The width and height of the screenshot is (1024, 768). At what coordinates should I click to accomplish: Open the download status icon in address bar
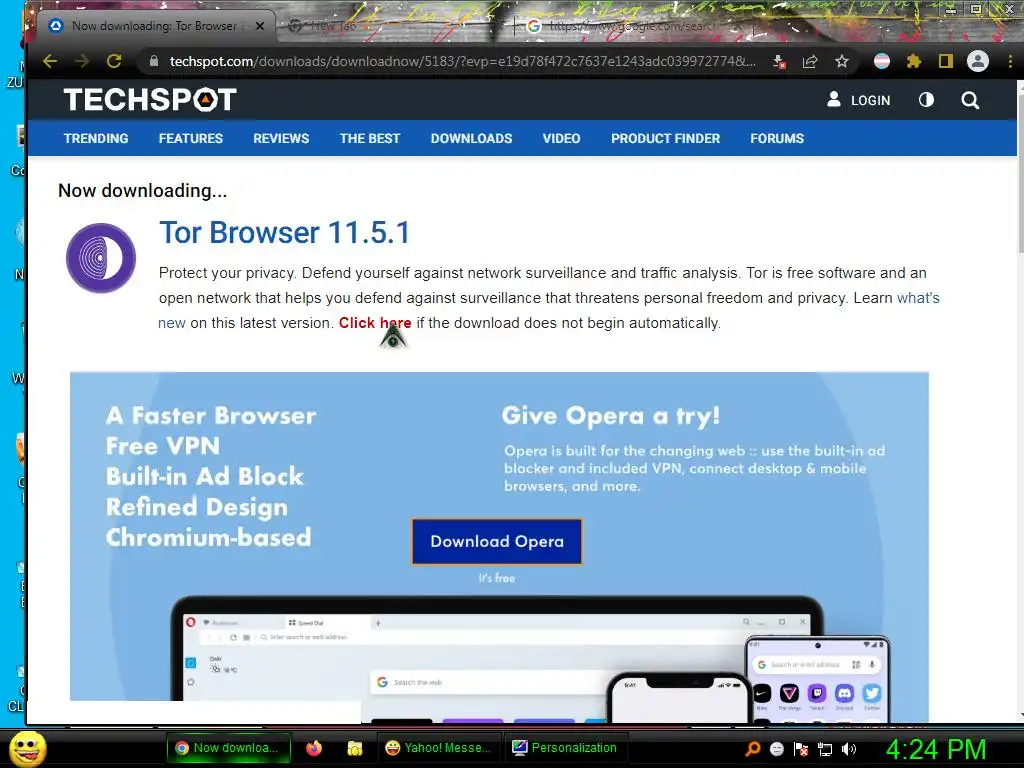[x=778, y=61]
